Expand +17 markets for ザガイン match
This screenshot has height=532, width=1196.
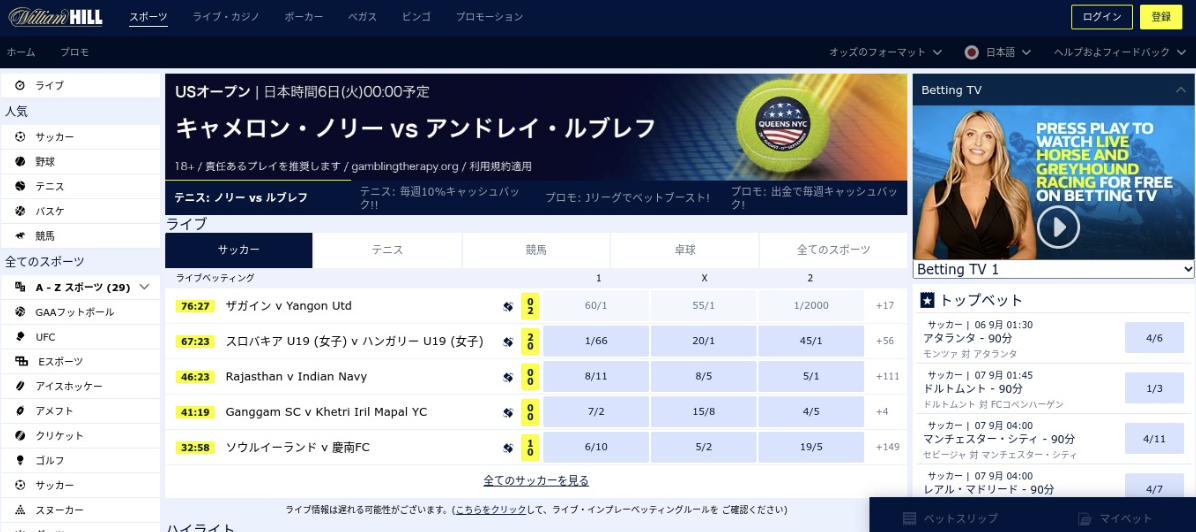[884, 306]
